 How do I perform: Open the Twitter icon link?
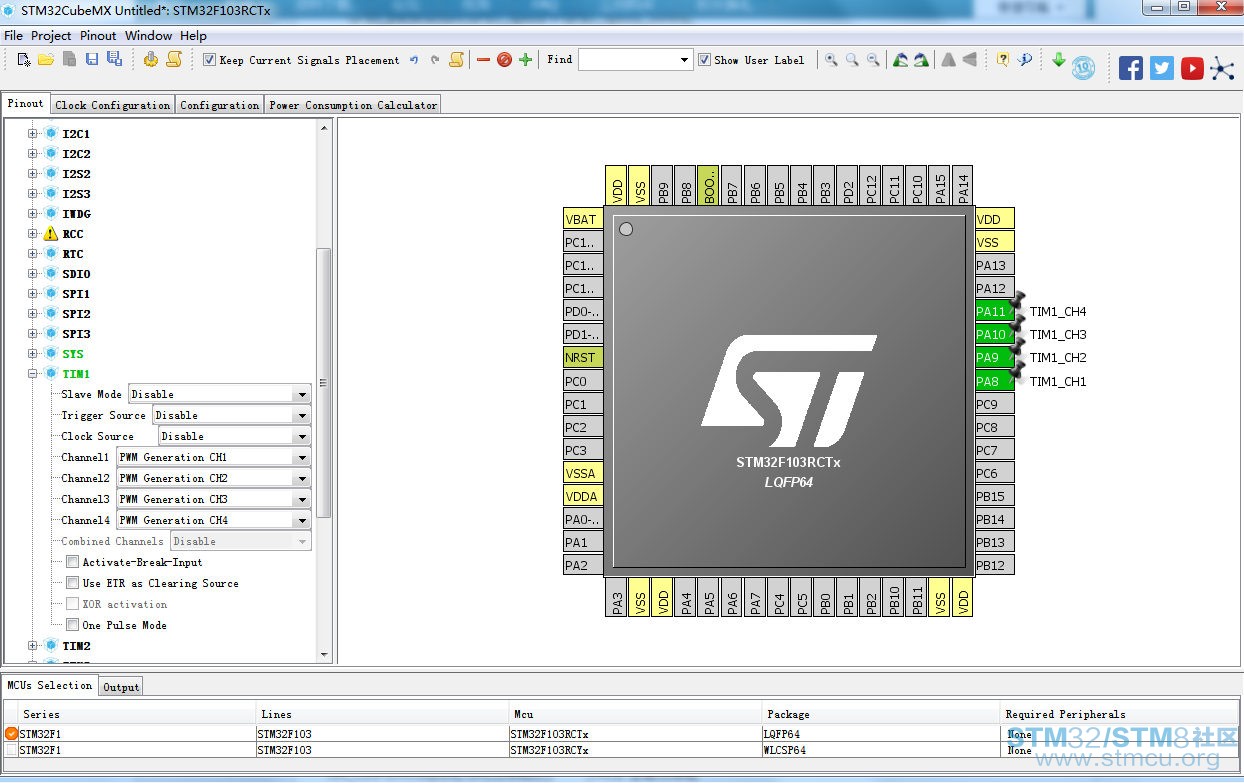(x=1162, y=68)
